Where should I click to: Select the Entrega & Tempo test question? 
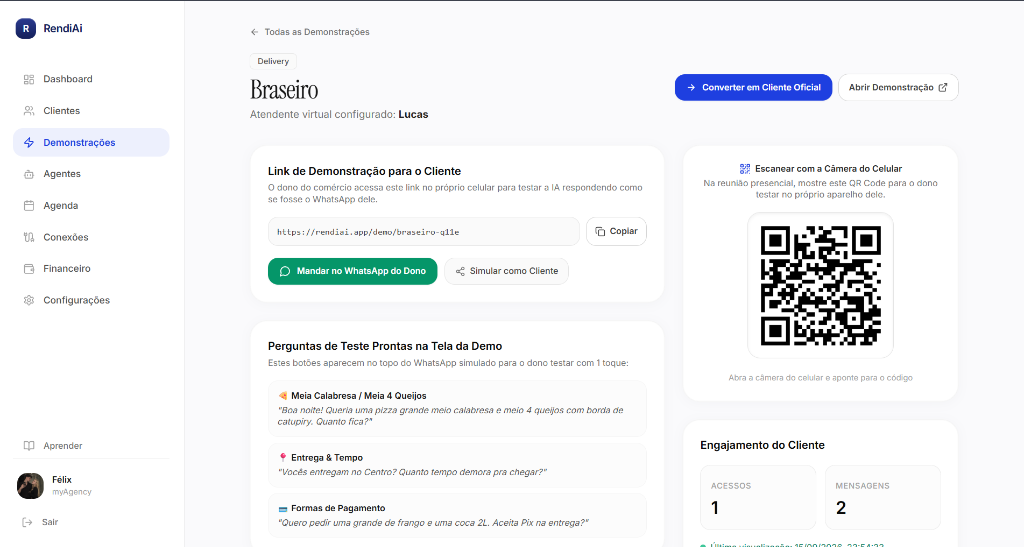[x=457, y=465]
